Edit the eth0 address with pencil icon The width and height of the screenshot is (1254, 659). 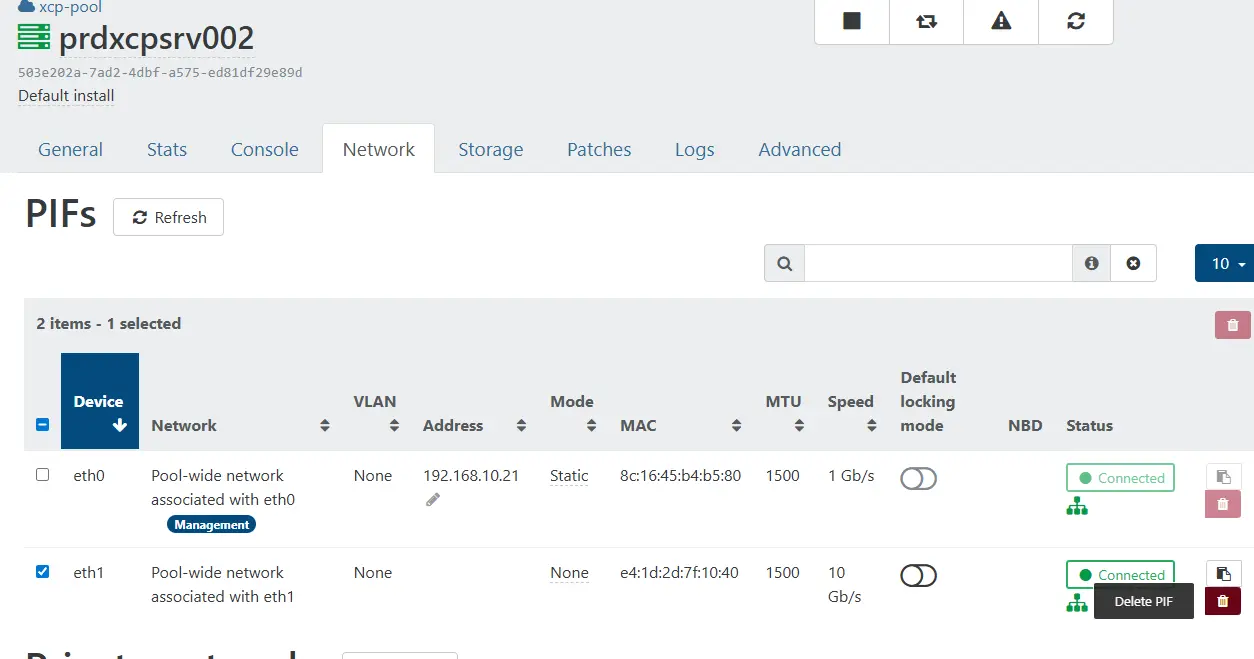click(432, 499)
